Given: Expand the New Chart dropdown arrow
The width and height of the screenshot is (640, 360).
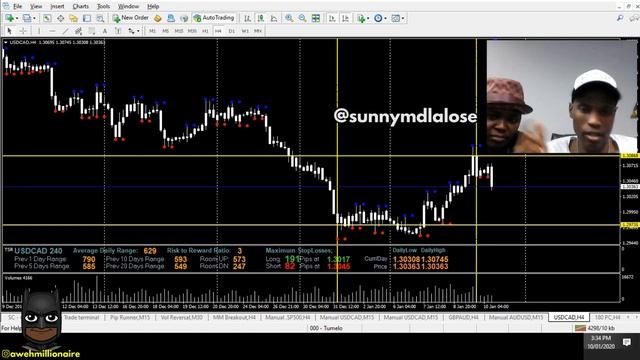Looking at the screenshot, I should click(17, 18).
